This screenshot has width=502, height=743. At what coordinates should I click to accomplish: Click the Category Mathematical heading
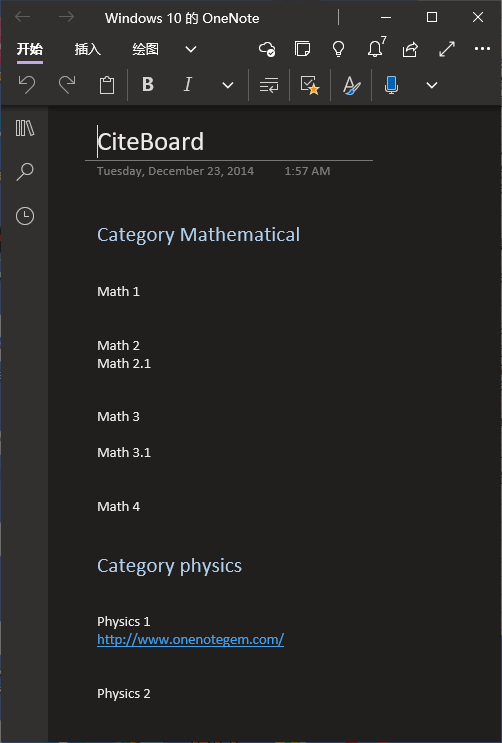point(198,235)
